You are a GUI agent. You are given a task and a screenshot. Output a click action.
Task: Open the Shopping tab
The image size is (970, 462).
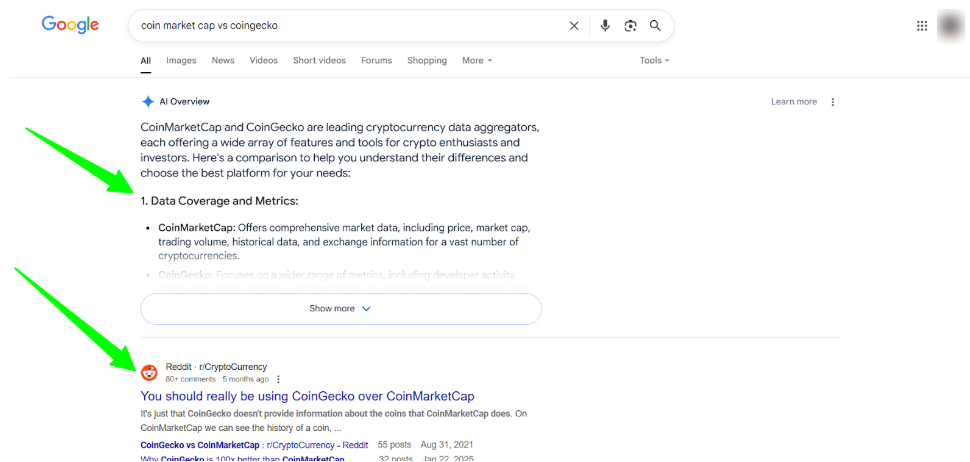pyautogui.click(x=427, y=61)
